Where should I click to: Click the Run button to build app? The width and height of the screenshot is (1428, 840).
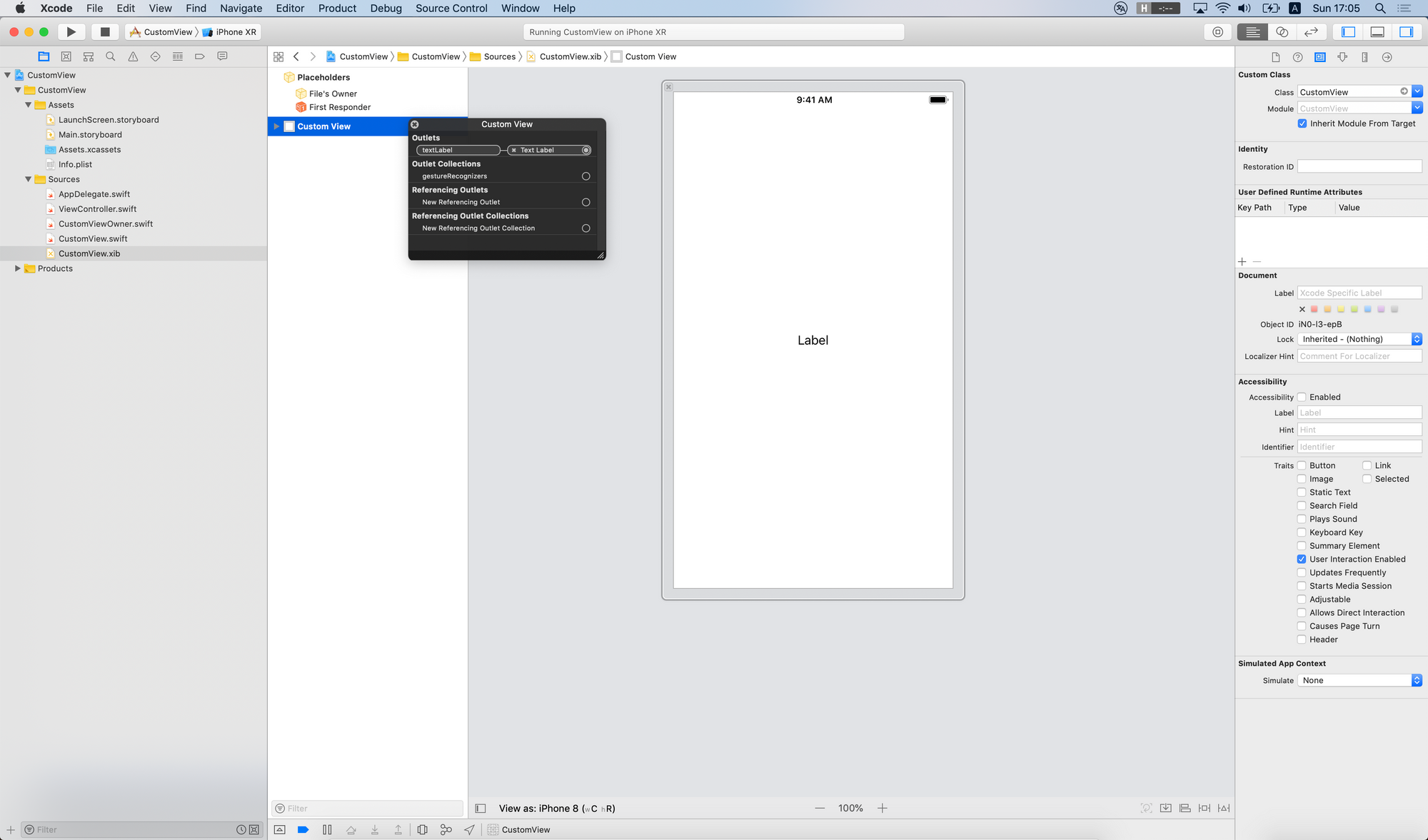point(71,31)
